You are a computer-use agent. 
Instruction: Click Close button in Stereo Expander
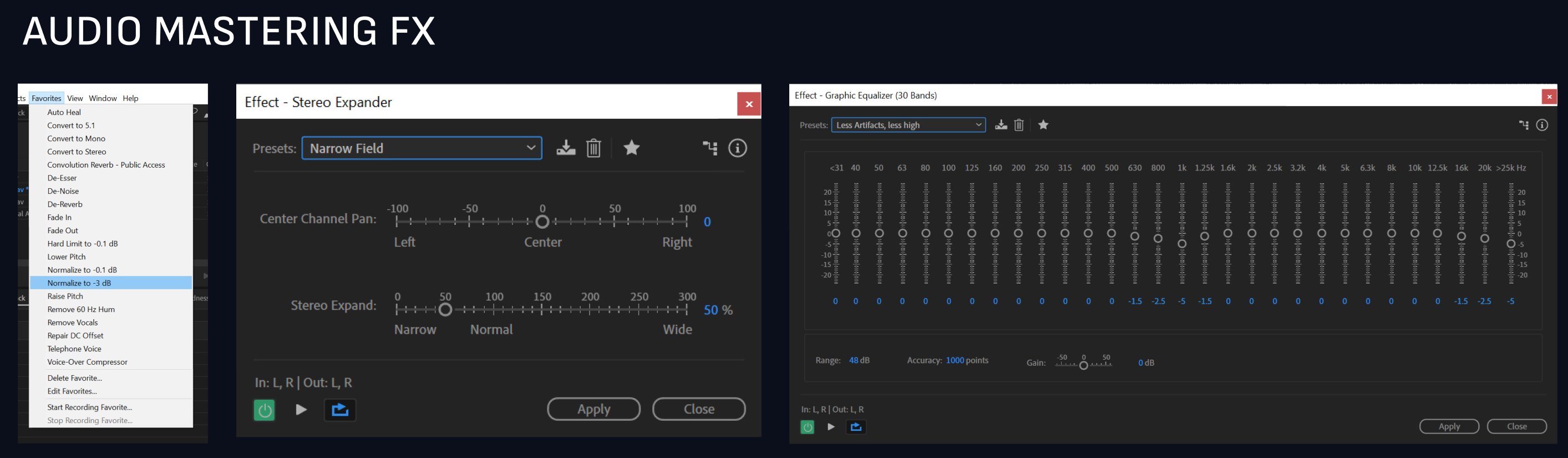(699, 409)
